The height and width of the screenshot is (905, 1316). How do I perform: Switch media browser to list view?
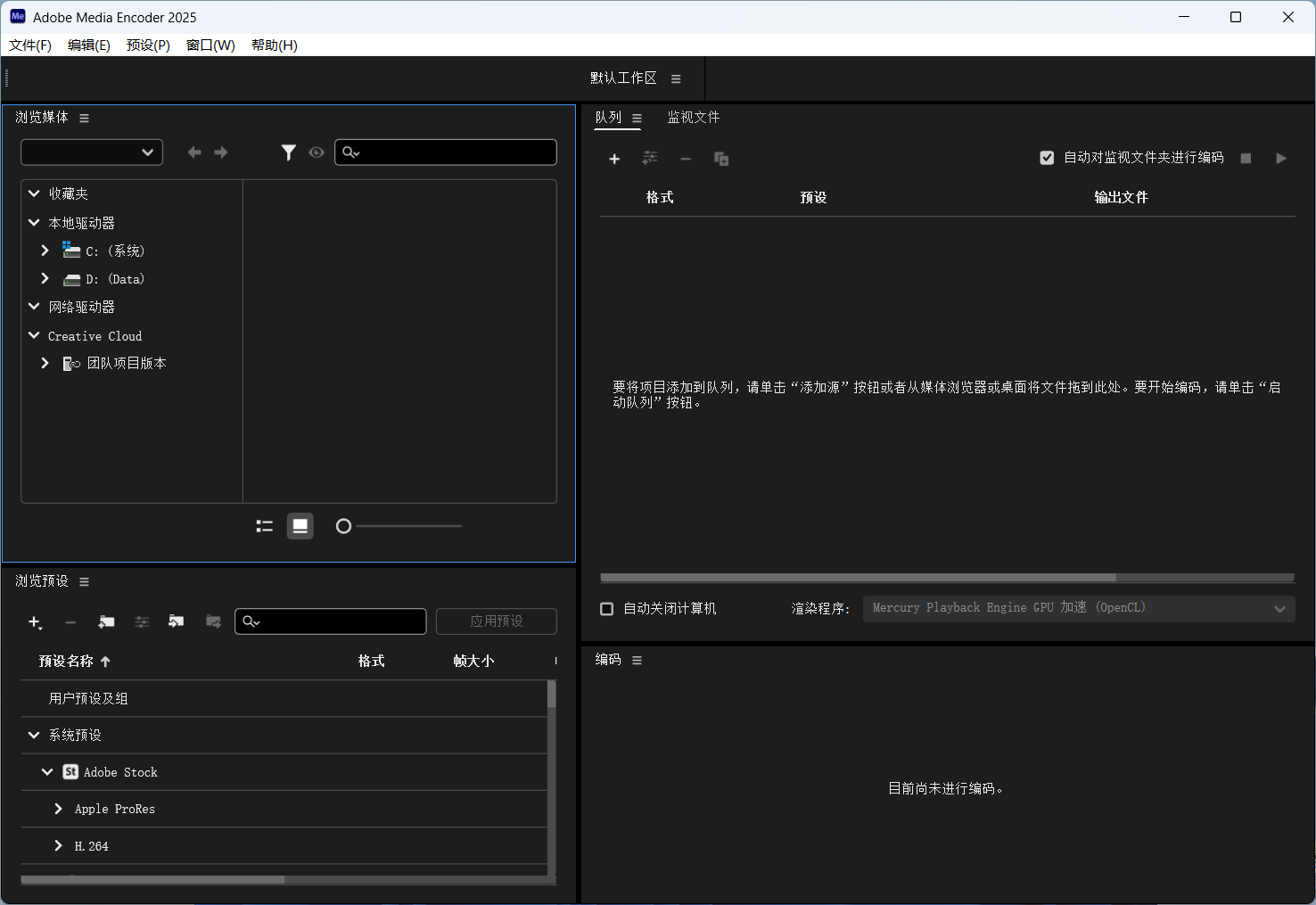tap(264, 526)
